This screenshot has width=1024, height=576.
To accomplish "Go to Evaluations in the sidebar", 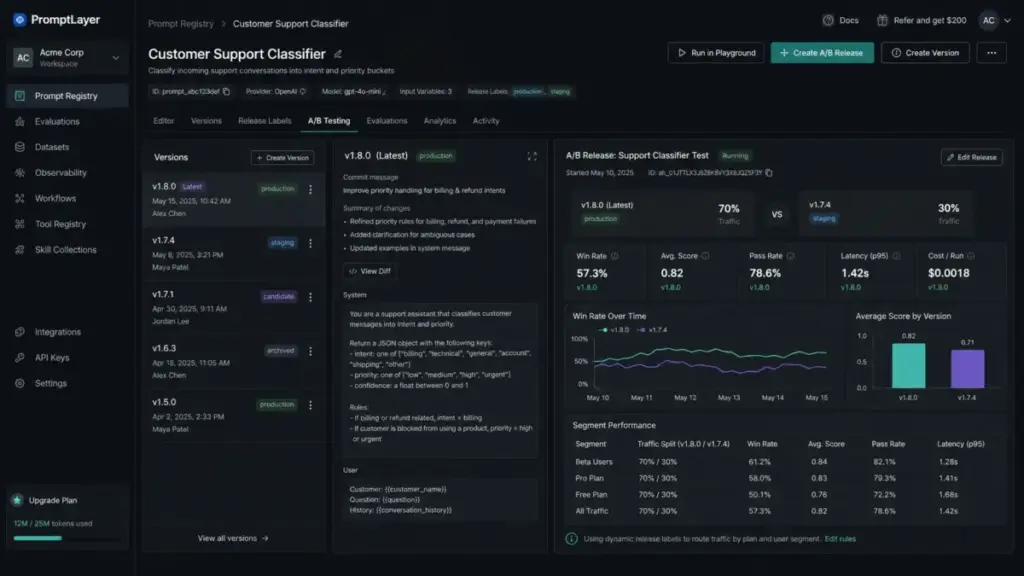I will (x=67, y=121).
